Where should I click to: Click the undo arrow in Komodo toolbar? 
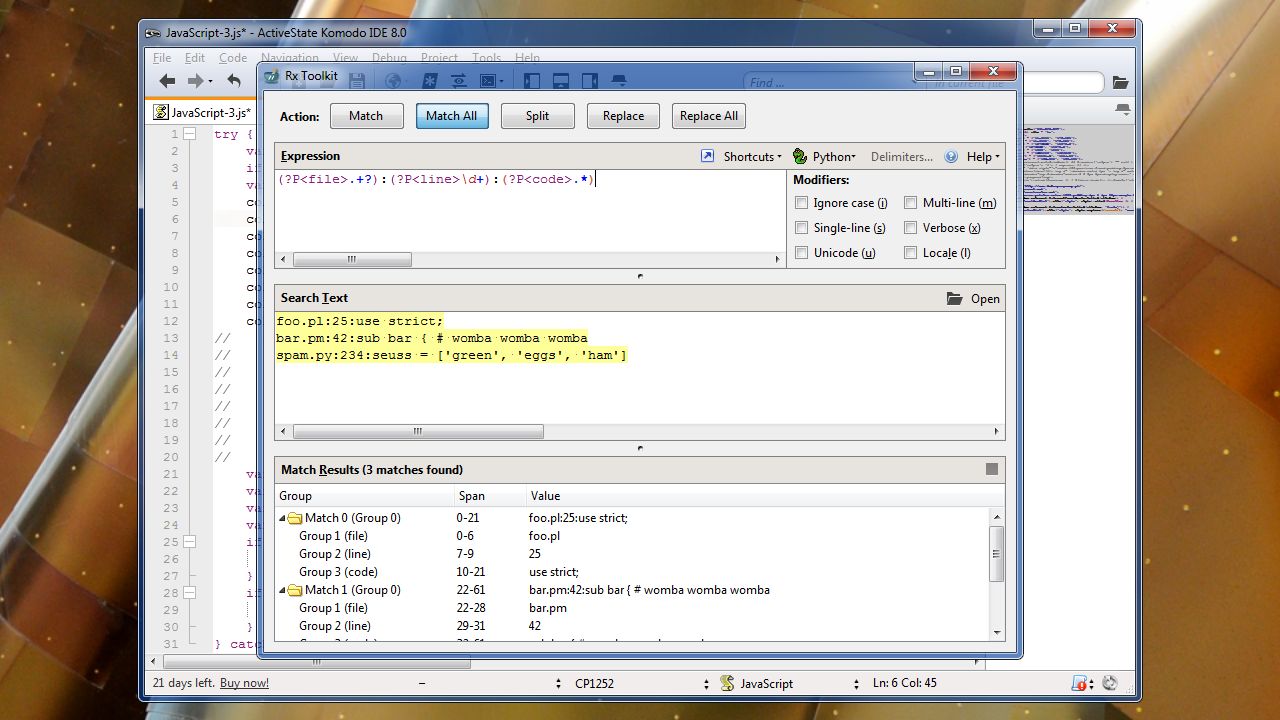(x=234, y=81)
